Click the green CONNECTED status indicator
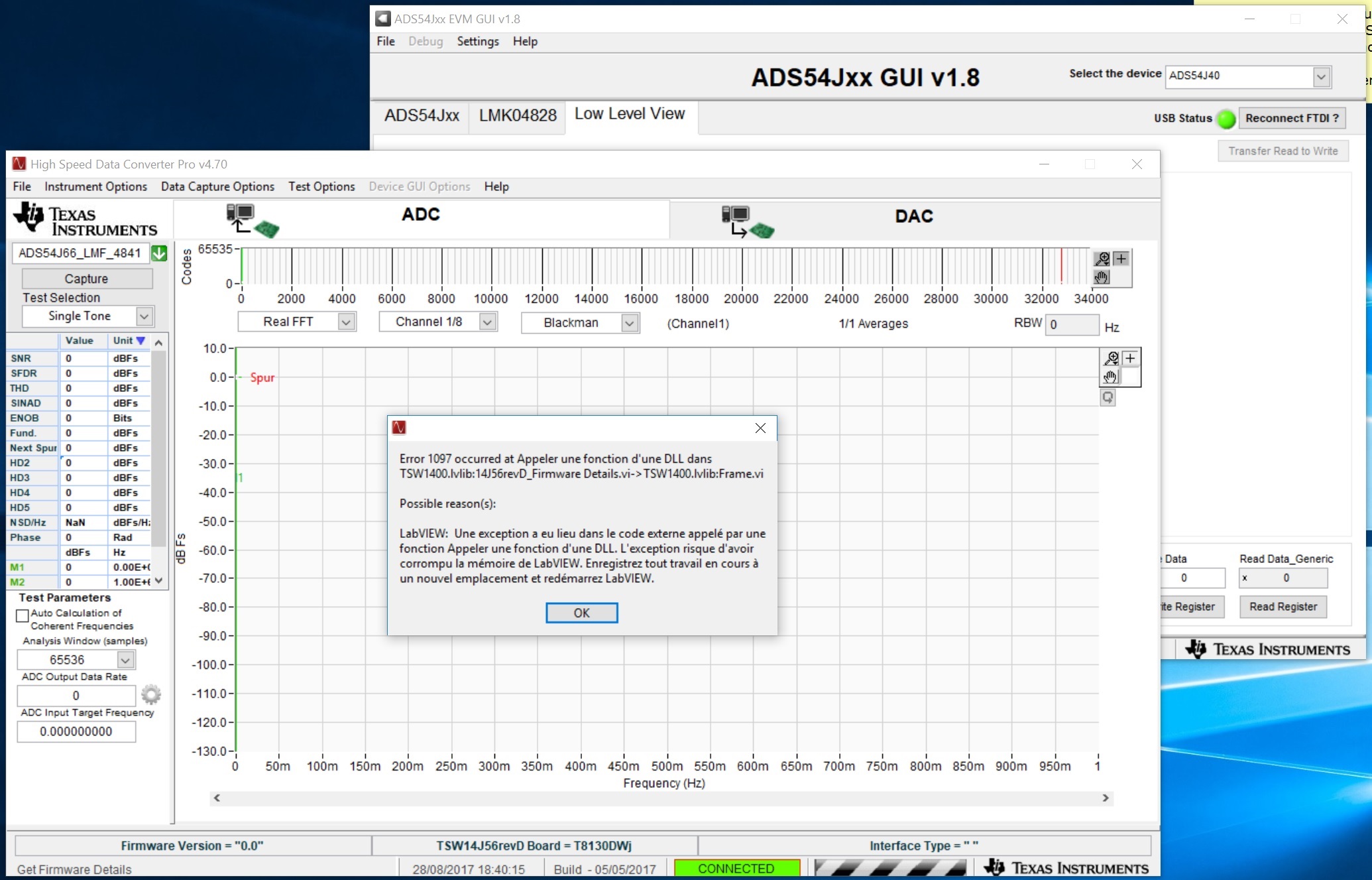Screen dimensions: 1372x880 coord(736,868)
